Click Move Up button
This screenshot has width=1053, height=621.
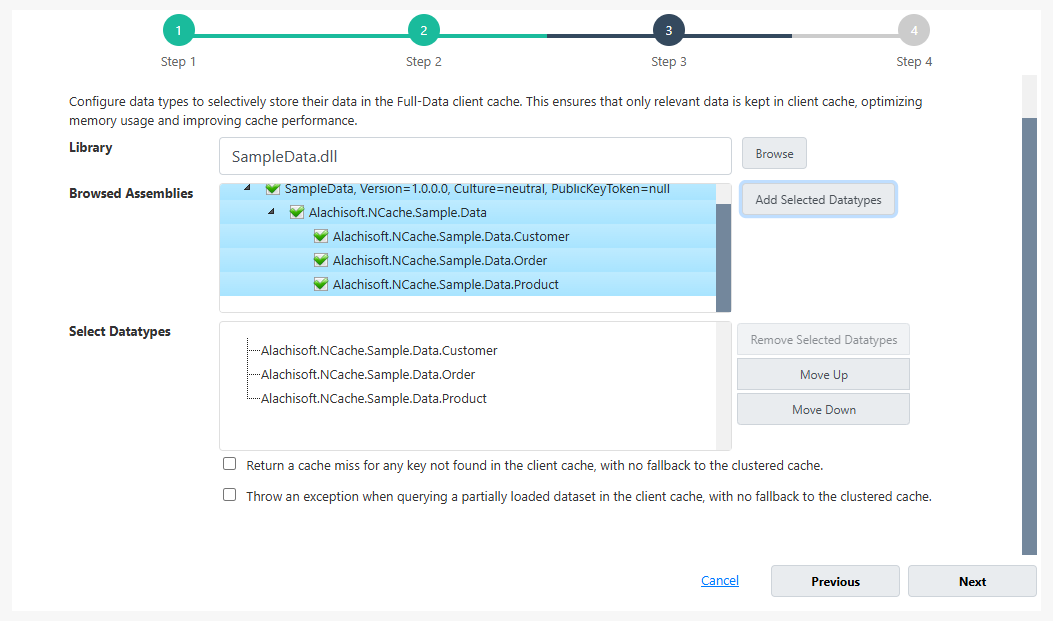pos(823,375)
